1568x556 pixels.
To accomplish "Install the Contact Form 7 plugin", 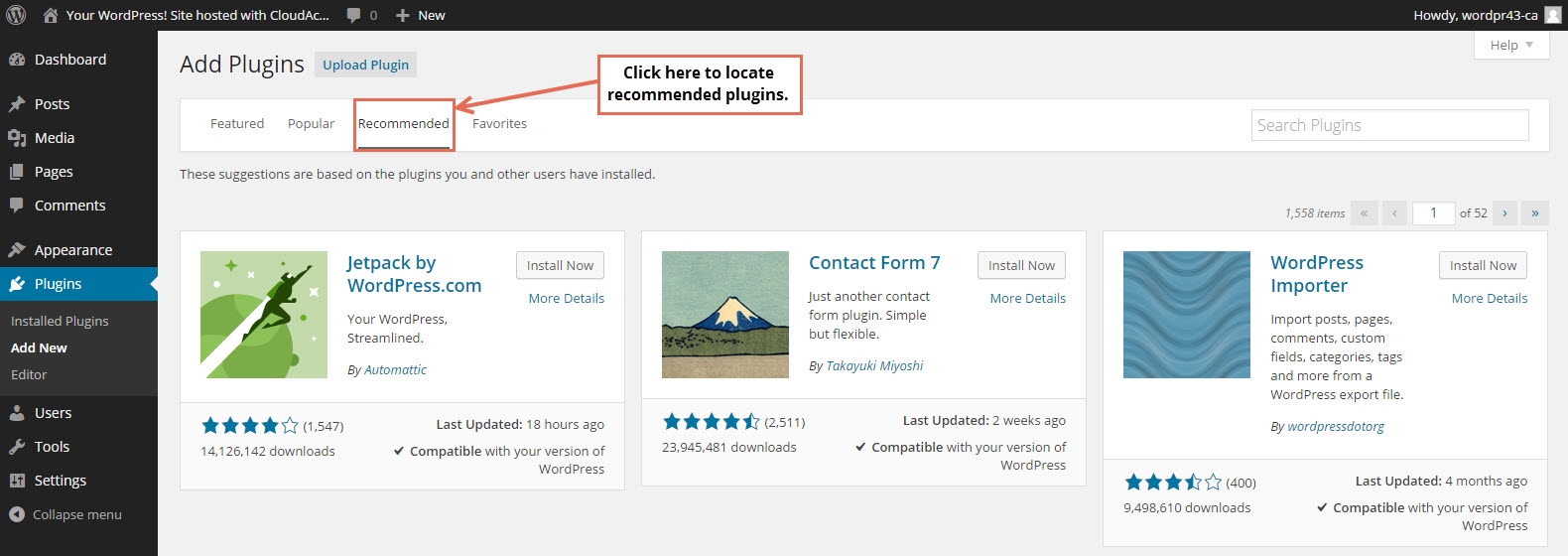I will [x=1021, y=265].
